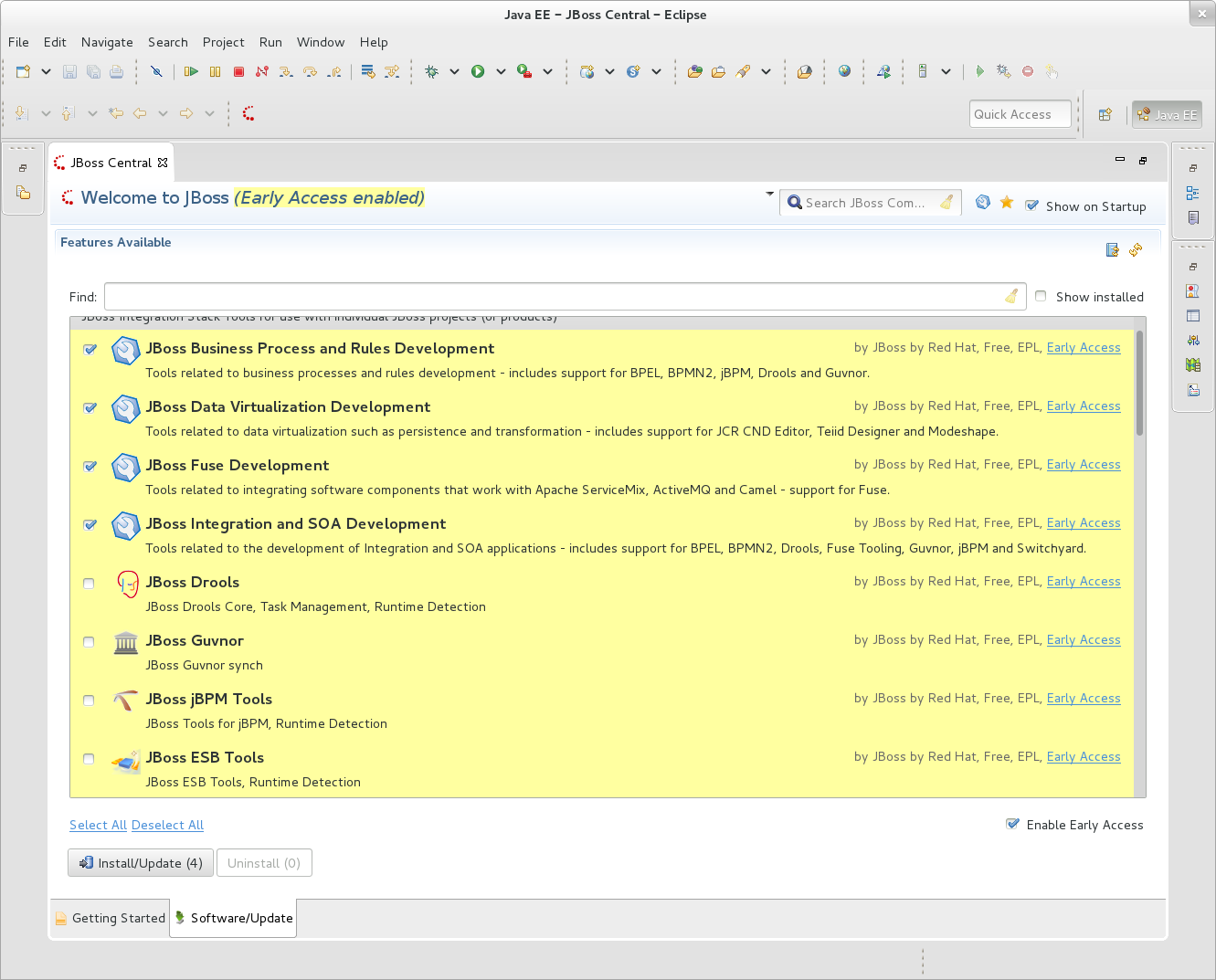Toggle the Show installed checkbox
This screenshot has width=1216, height=980.
[x=1041, y=296]
